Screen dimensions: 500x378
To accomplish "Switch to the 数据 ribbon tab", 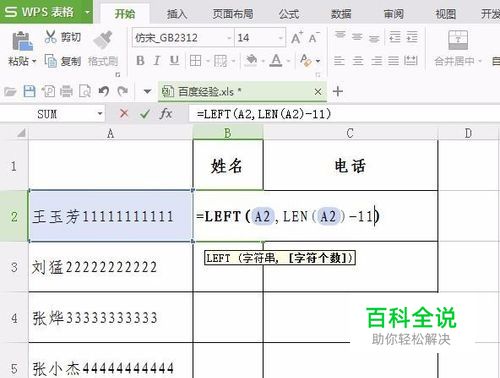I will click(341, 14).
